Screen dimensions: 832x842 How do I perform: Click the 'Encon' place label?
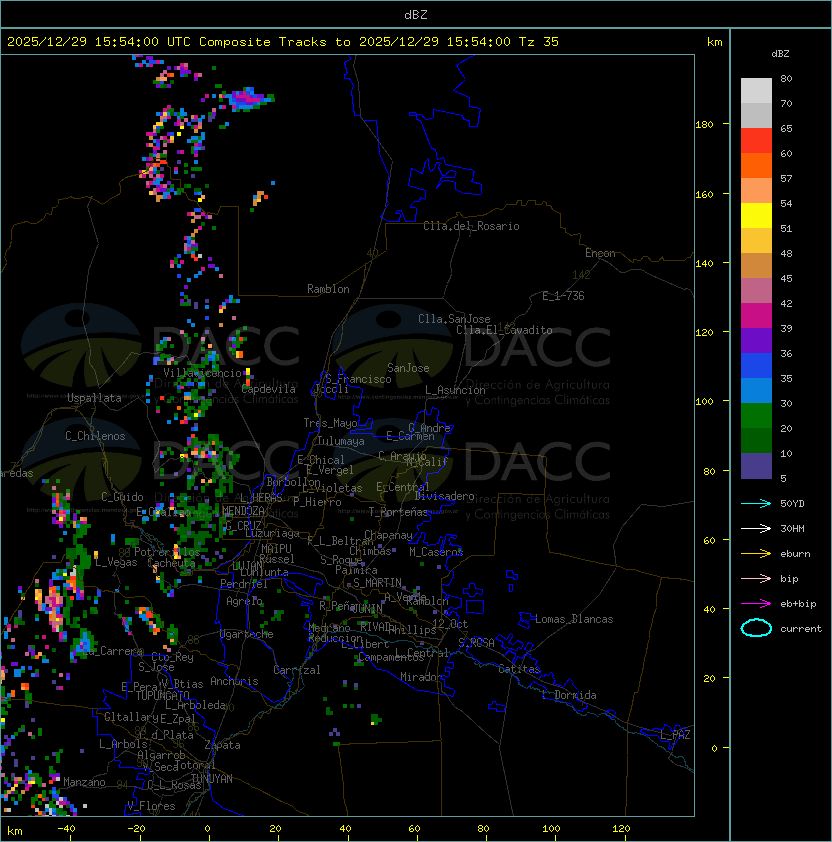pos(600,253)
